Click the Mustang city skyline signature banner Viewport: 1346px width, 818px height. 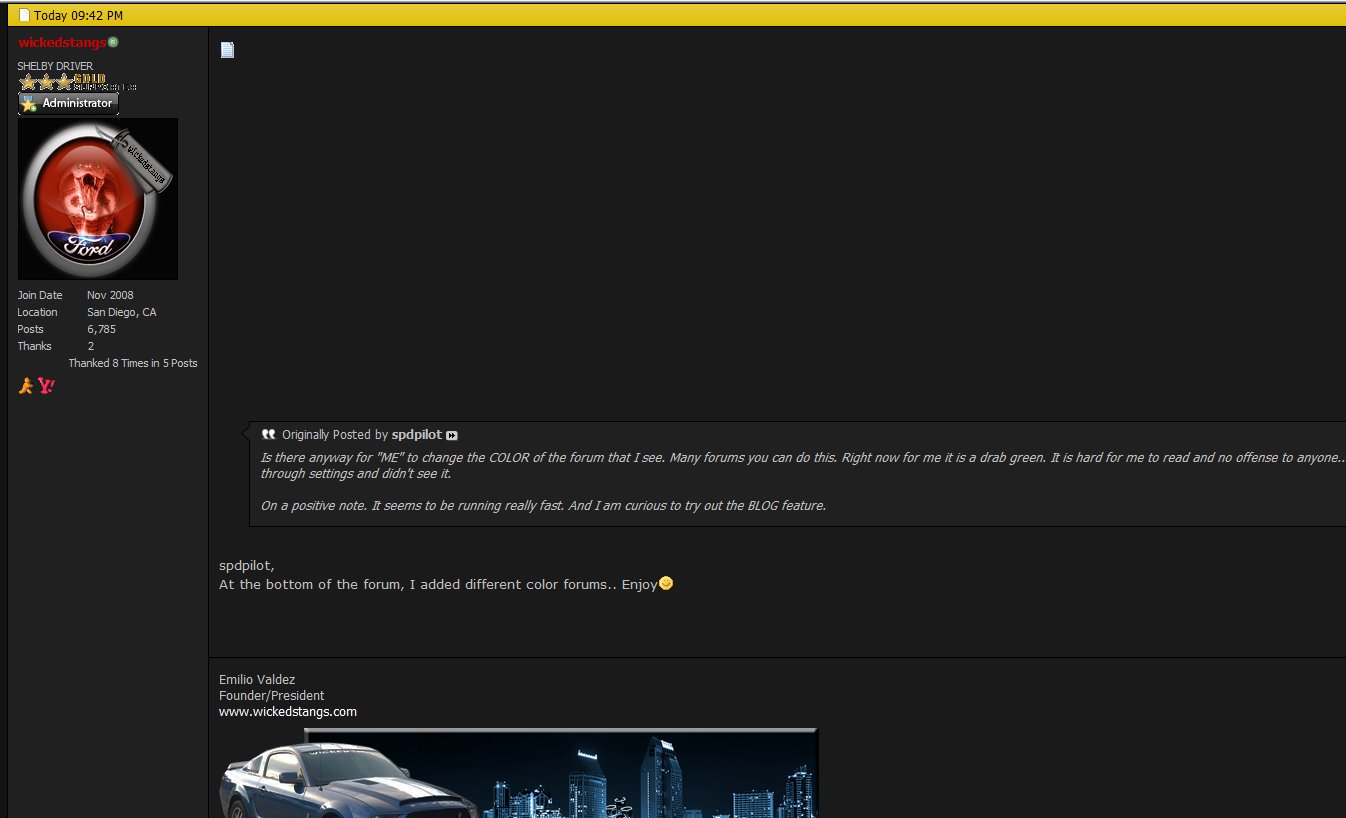[518, 773]
